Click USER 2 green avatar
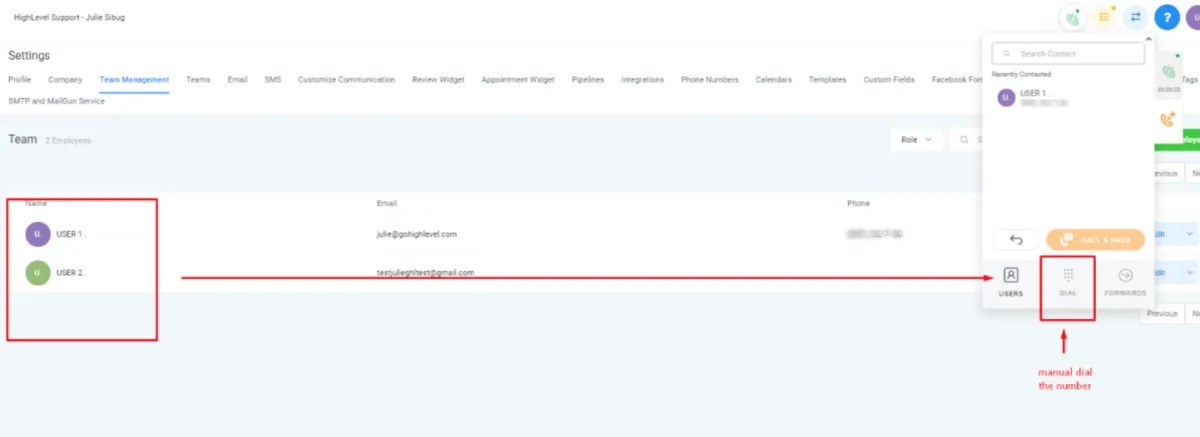 [37, 272]
